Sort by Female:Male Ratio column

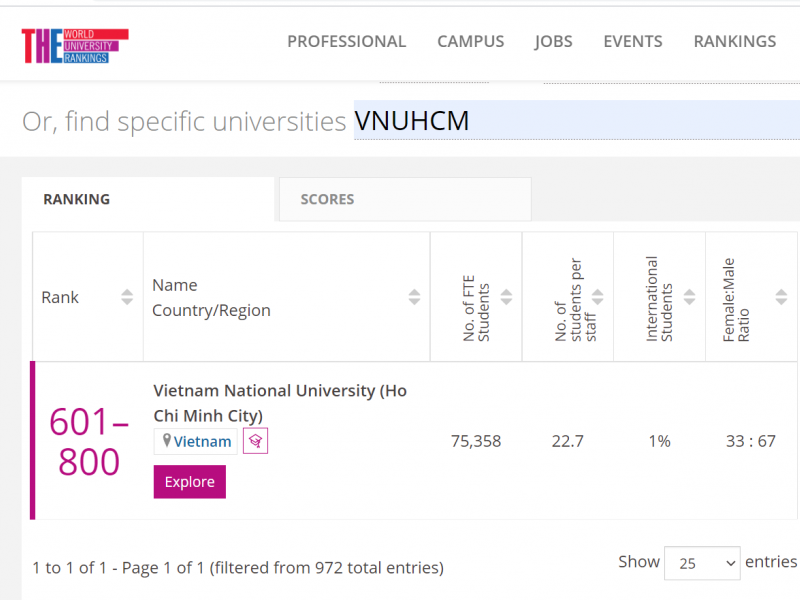pos(779,295)
